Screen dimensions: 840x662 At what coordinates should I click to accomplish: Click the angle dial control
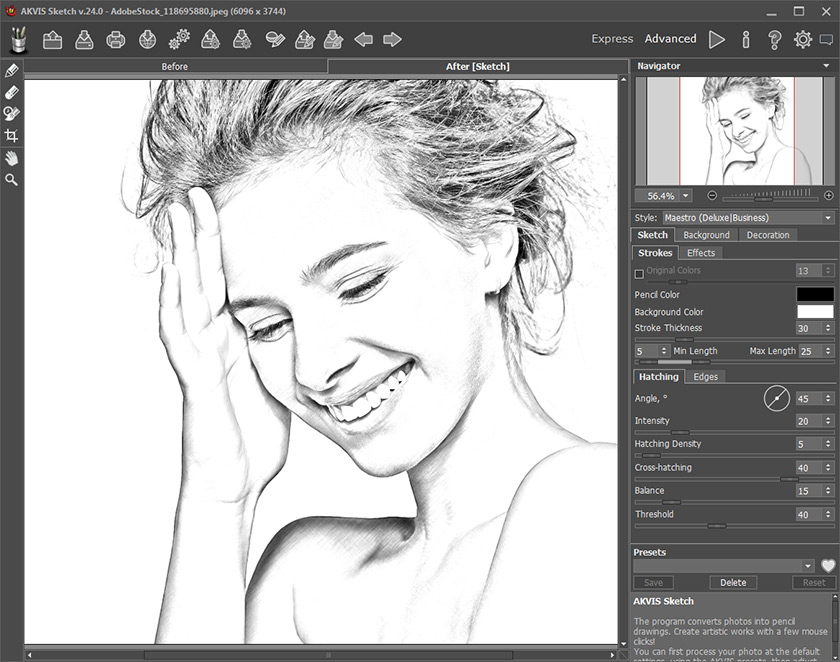tap(776, 398)
